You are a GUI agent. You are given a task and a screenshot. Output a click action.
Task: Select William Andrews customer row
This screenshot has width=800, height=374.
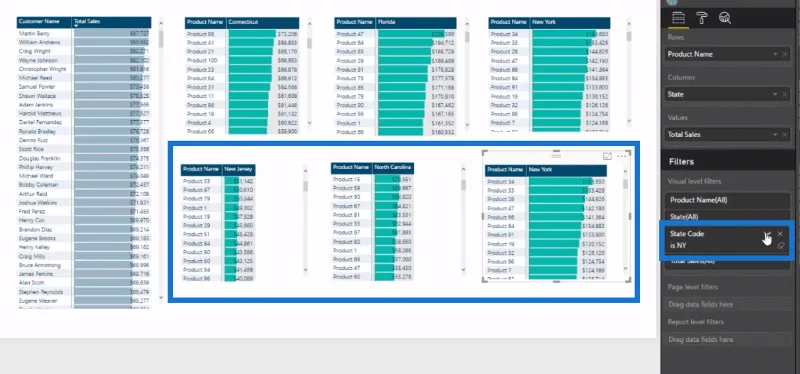pos(39,42)
